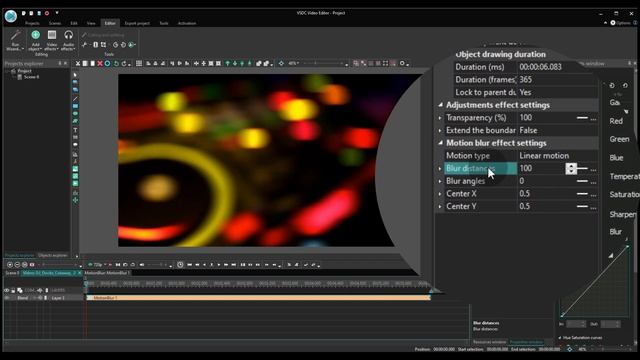This screenshot has width=640, height=360.
Task: Expand the Extend the boundaries row
Action: pyautogui.click(x=440, y=131)
